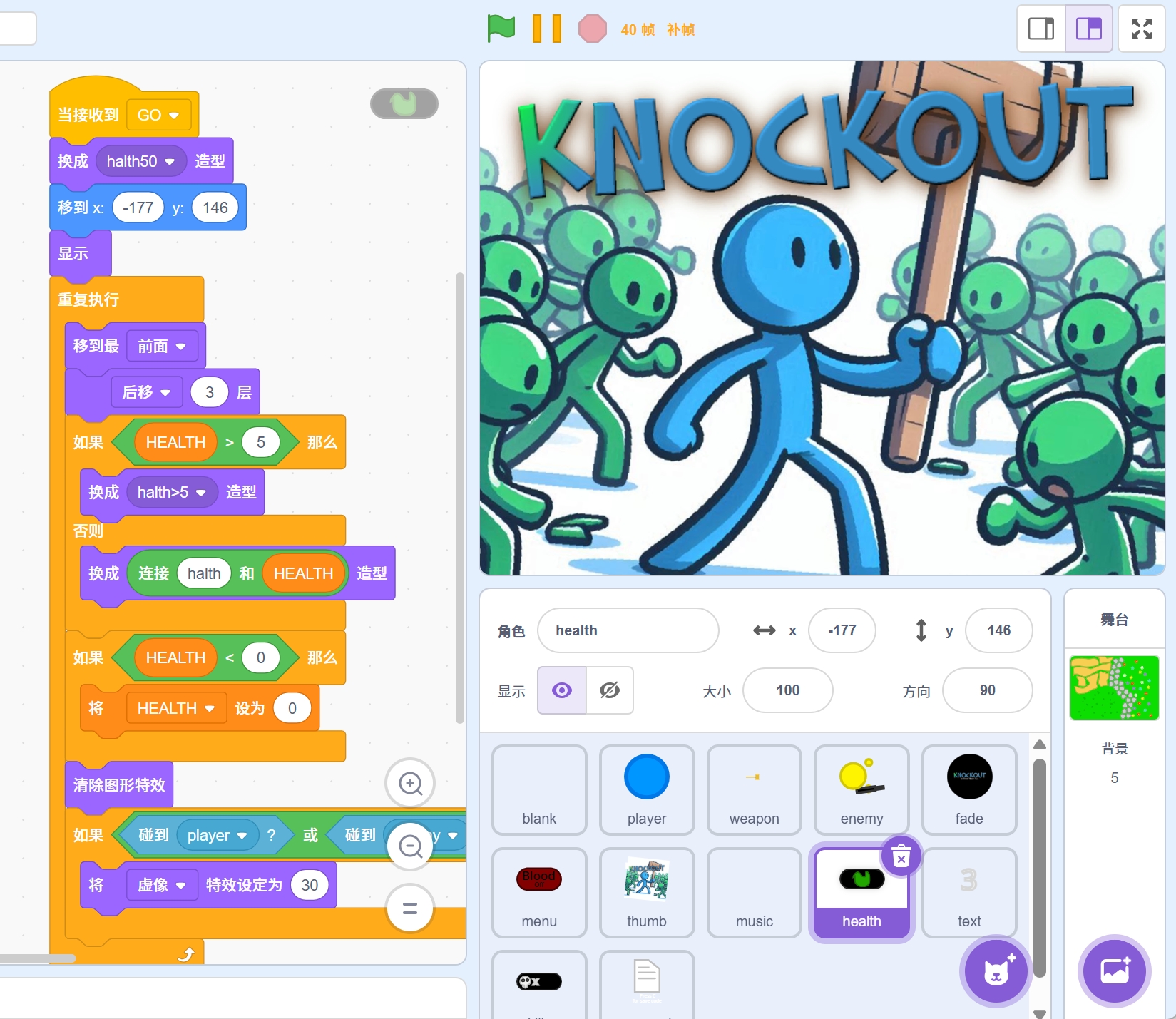
Task: Reset workspace zoom with the equals icon
Action: (x=410, y=908)
